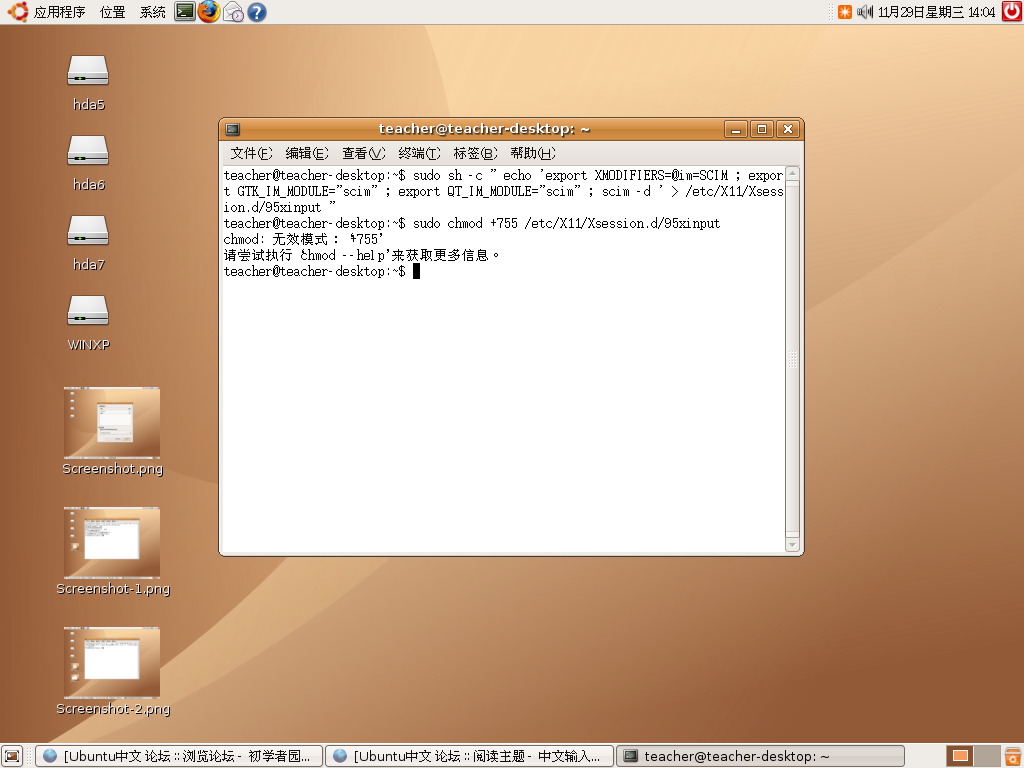Viewport: 1024px width, 768px height.
Task: Open the System menu (系统)
Action: pos(152,12)
